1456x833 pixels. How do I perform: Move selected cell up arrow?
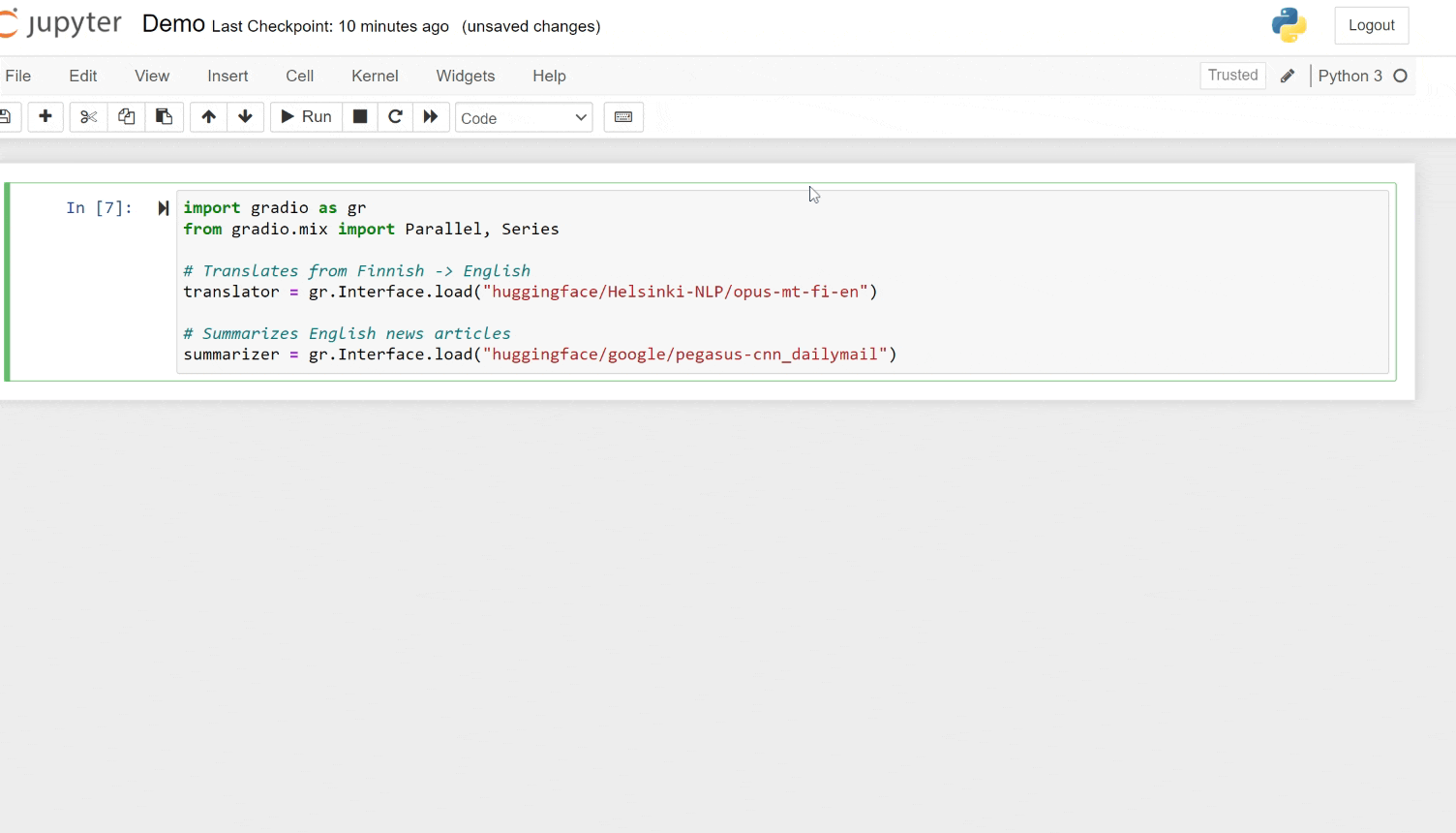click(x=208, y=117)
